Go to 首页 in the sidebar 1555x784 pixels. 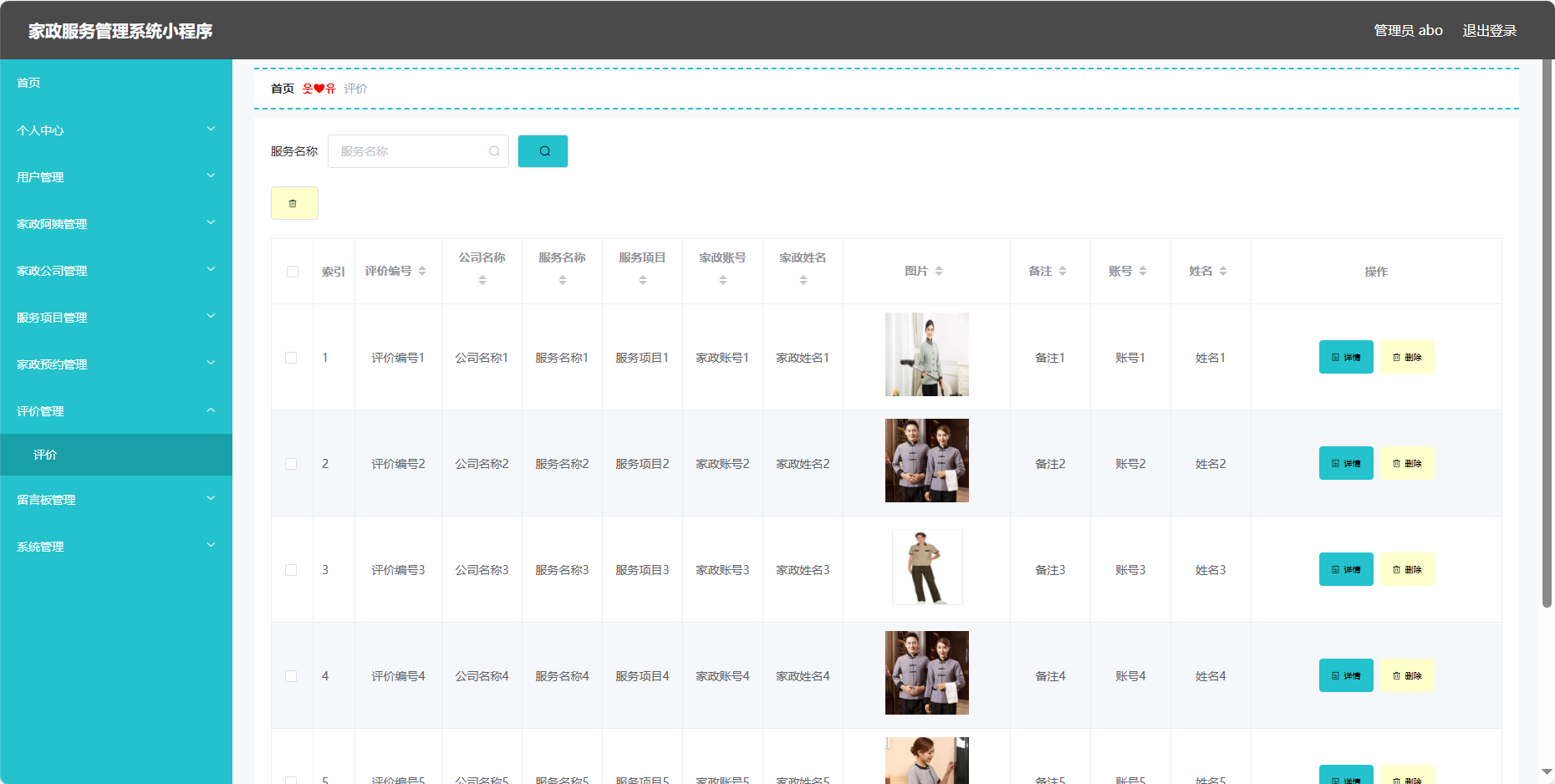tap(116, 83)
